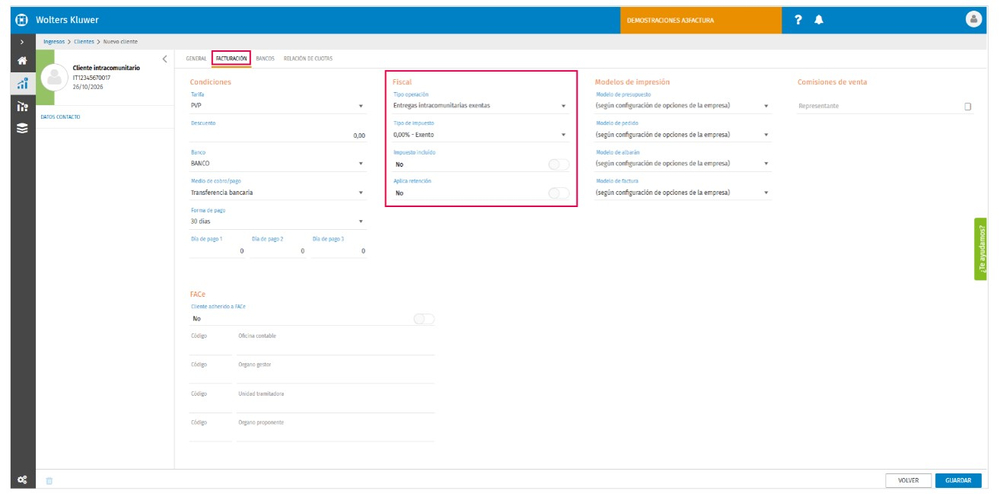Screen dimensions: 1000x494
Task: Go to Home in the sidebar
Action: click(22, 61)
